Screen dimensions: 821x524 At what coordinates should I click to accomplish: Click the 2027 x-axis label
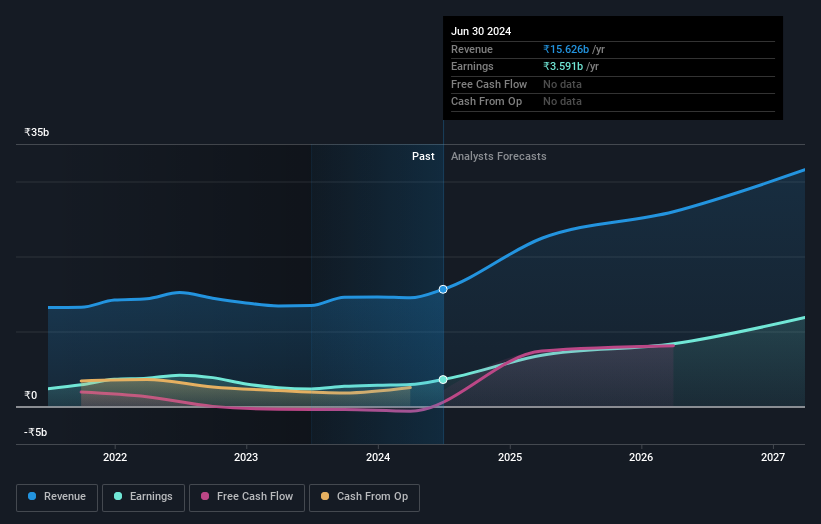773,457
